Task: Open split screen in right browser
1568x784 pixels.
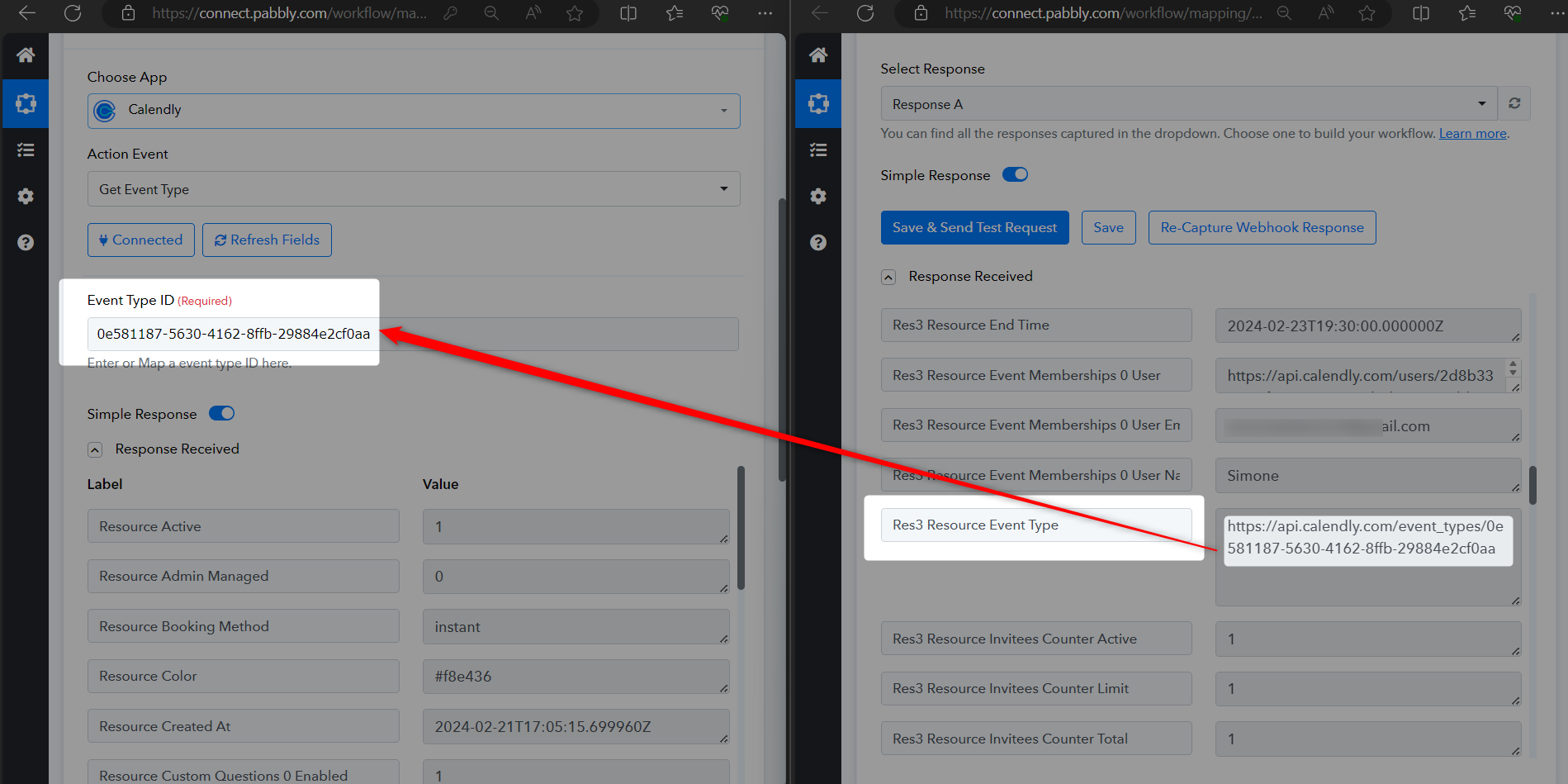Action: (x=1421, y=13)
